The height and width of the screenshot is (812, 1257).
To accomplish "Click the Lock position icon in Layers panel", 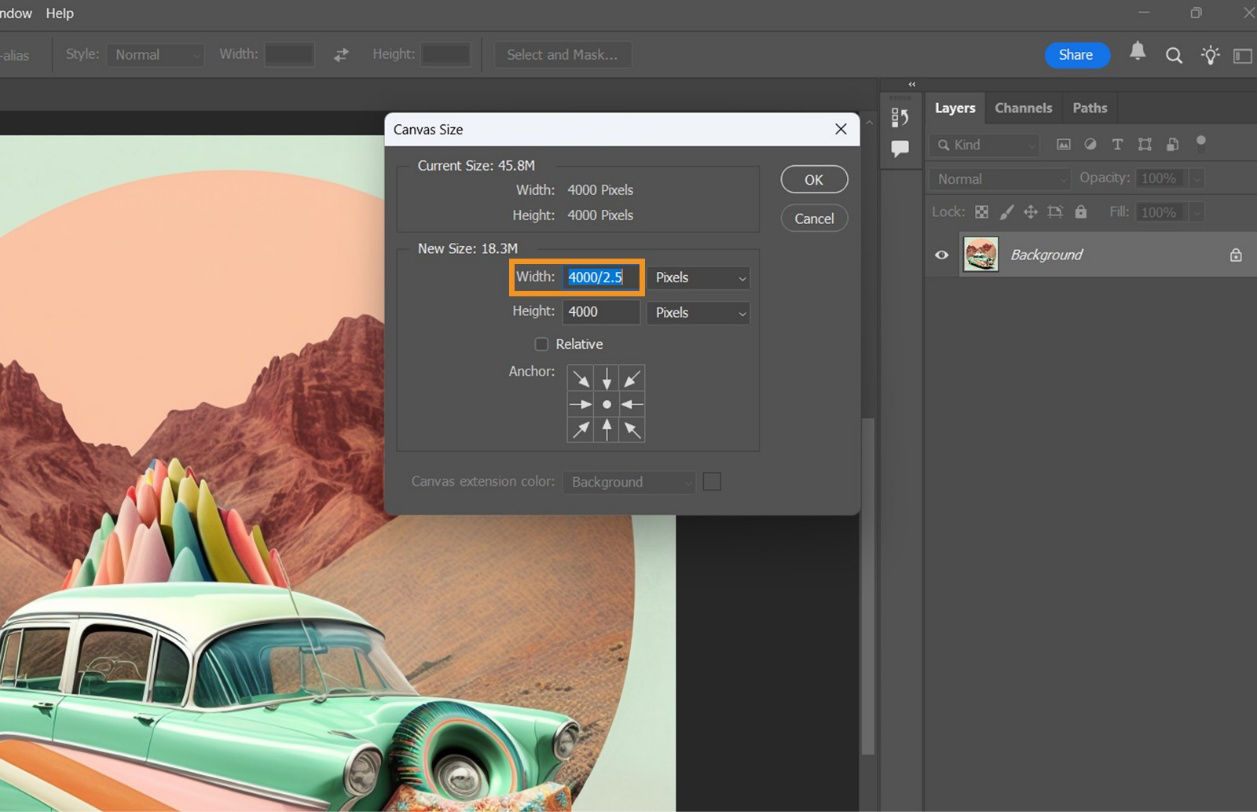I will (x=1031, y=212).
